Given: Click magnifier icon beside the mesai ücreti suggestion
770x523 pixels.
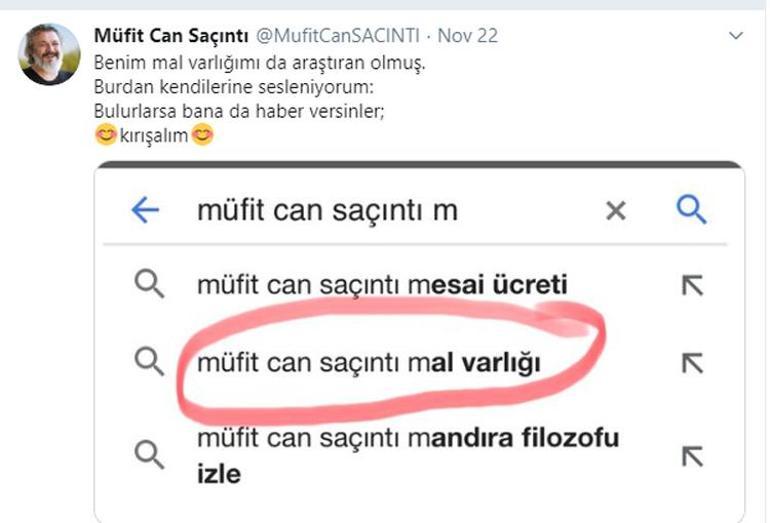Looking at the screenshot, I should 149,285.
